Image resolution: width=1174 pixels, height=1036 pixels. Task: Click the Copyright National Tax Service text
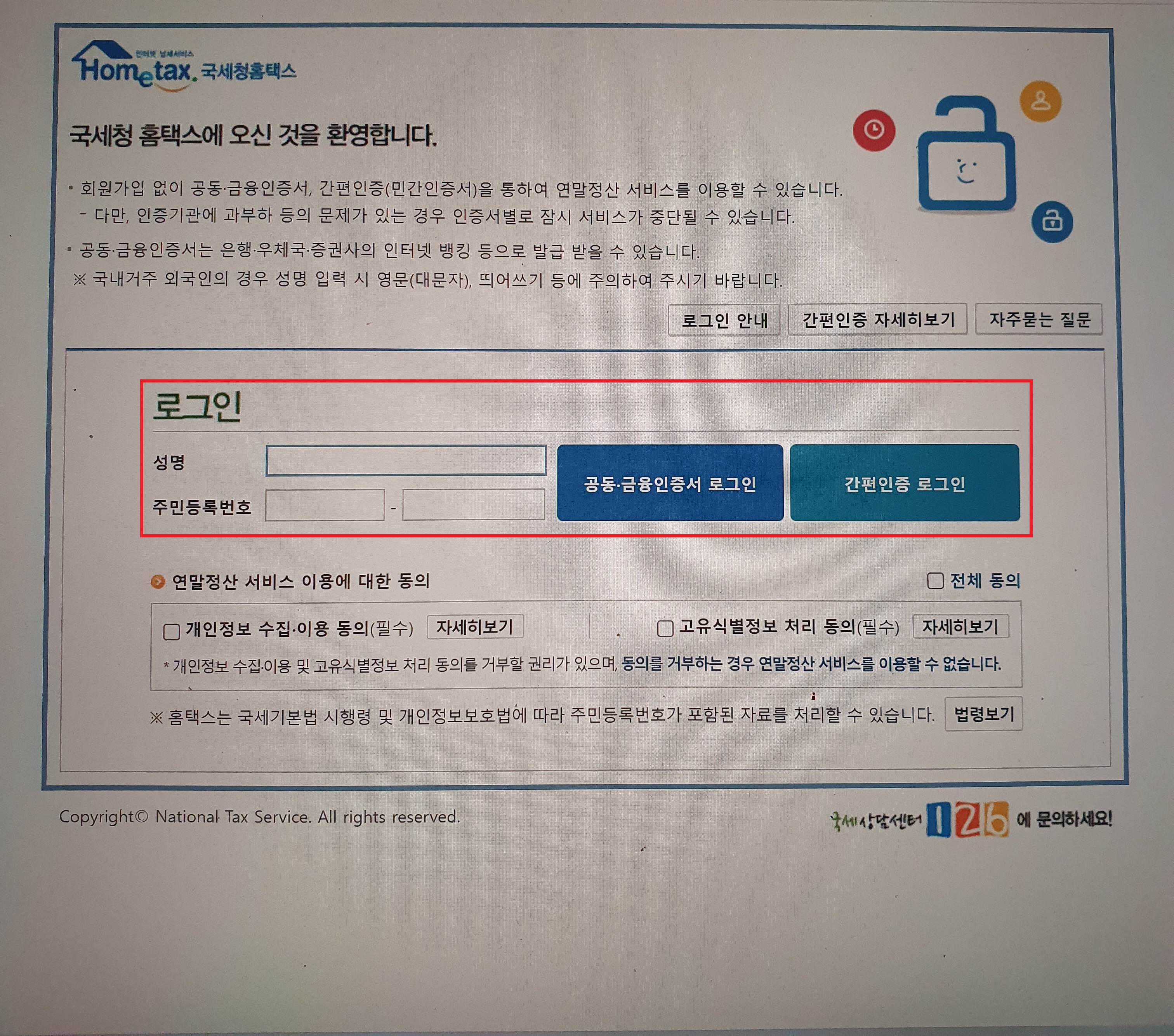tap(260, 817)
